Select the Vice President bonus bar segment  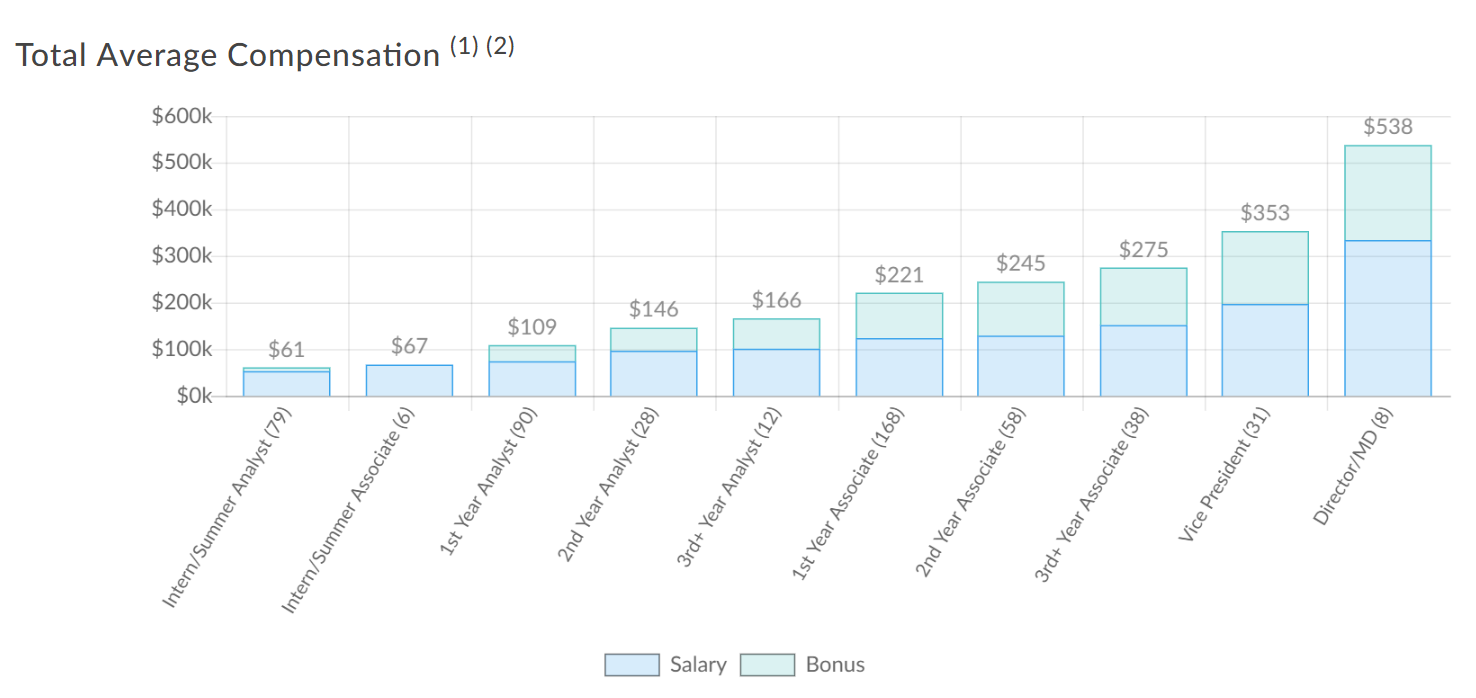(x=1265, y=268)
